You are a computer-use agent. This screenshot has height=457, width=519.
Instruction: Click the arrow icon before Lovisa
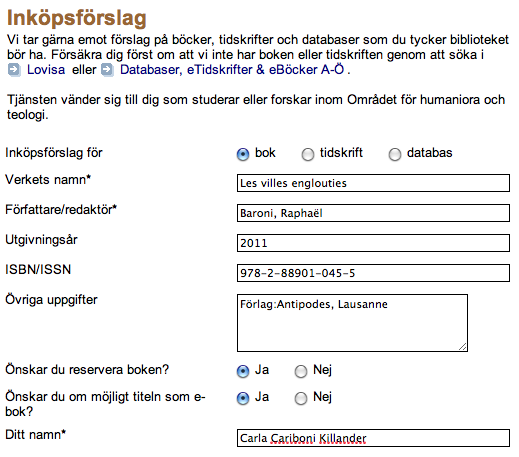[14, 70]
